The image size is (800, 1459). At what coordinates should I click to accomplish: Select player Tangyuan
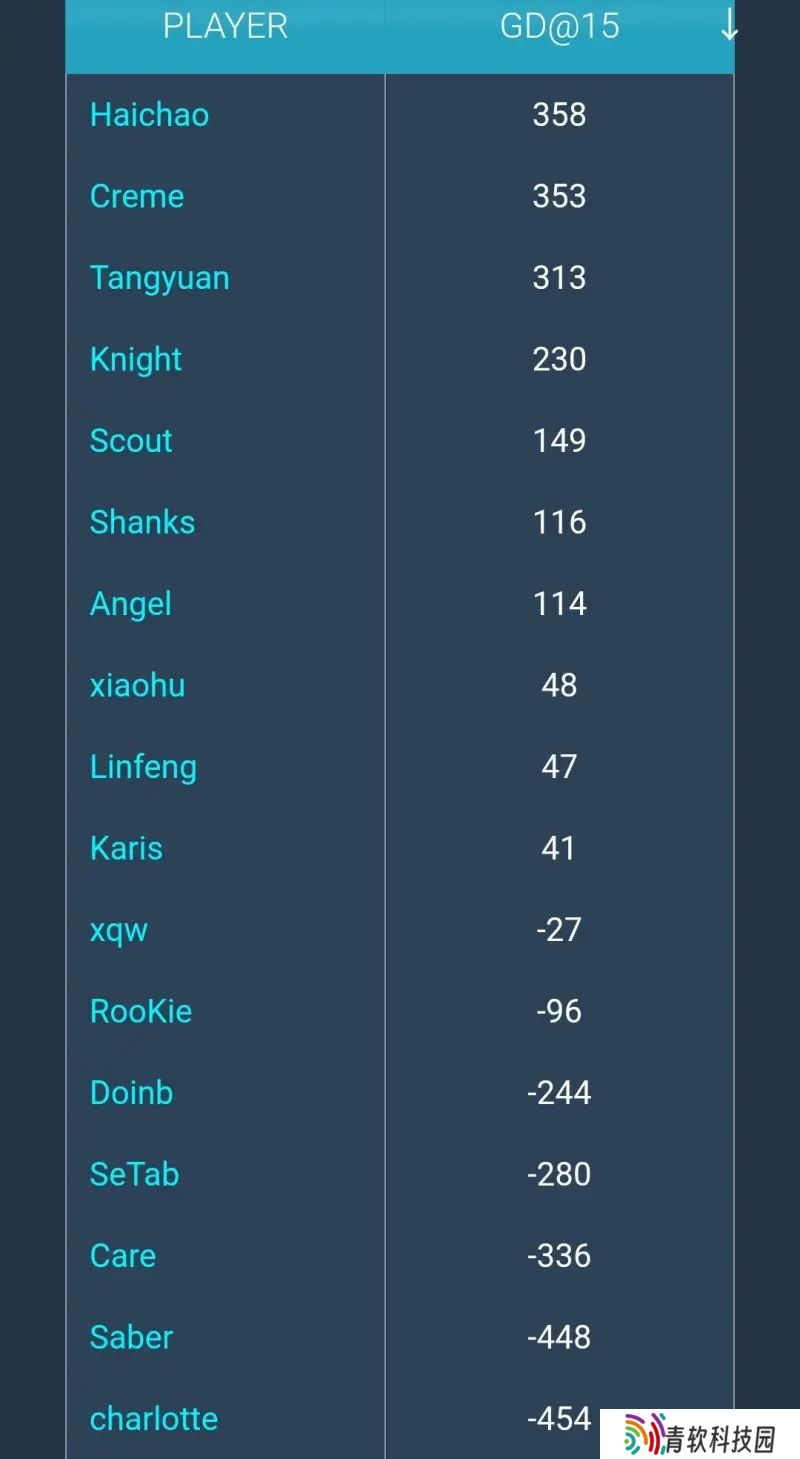point(159,278)
